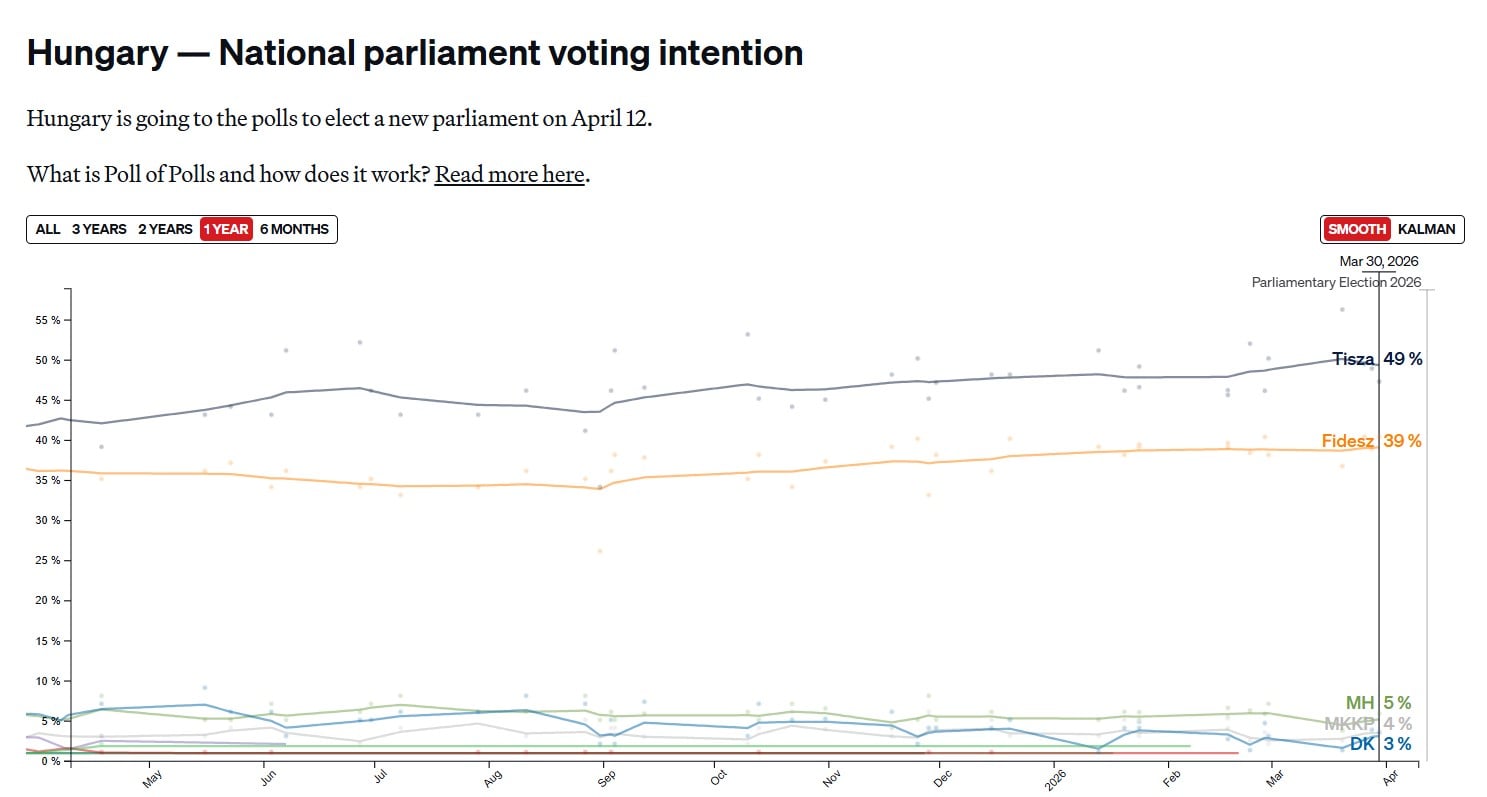This screenshot has width=1487, height=797.
Task: Switch to 6 MONTHS view
Action: [x=294, y=229]
